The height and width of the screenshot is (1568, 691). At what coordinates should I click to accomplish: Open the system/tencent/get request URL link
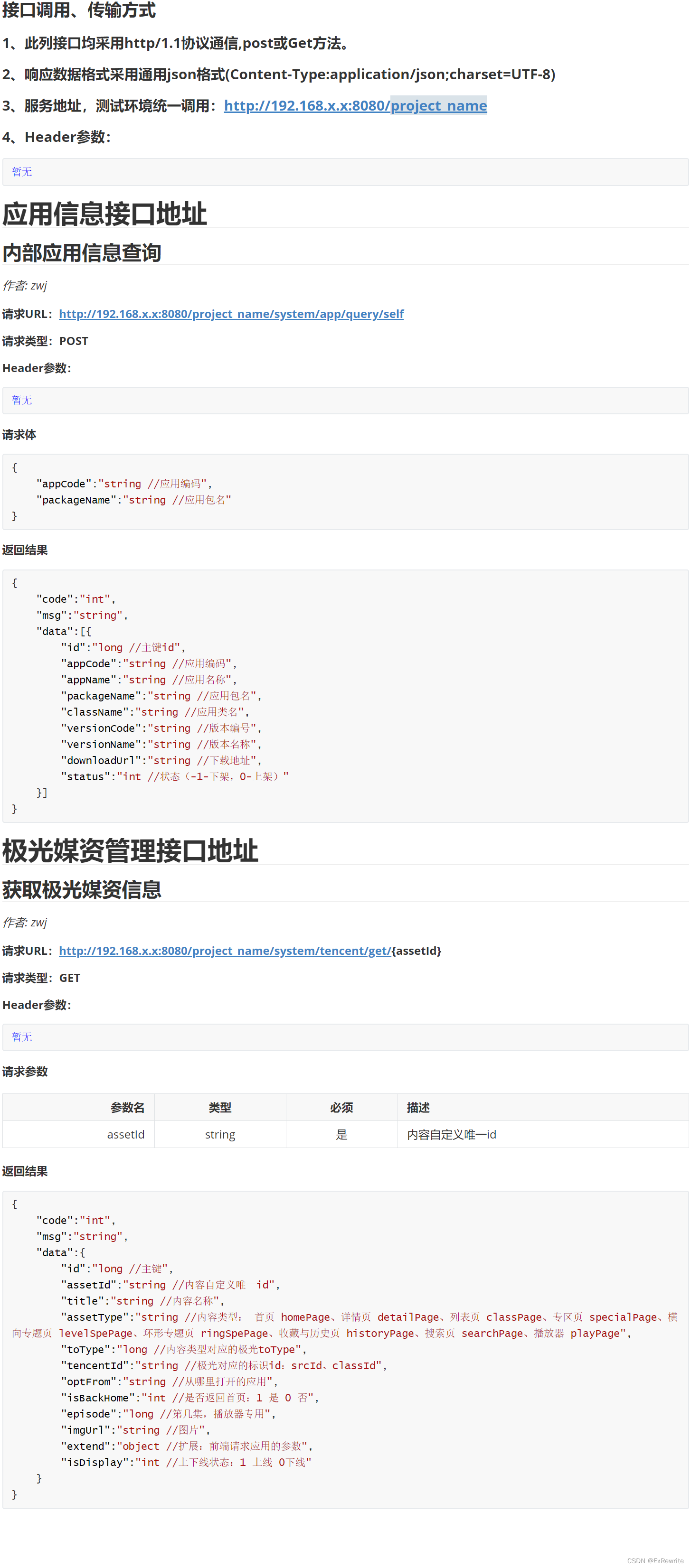coord(225,951)
